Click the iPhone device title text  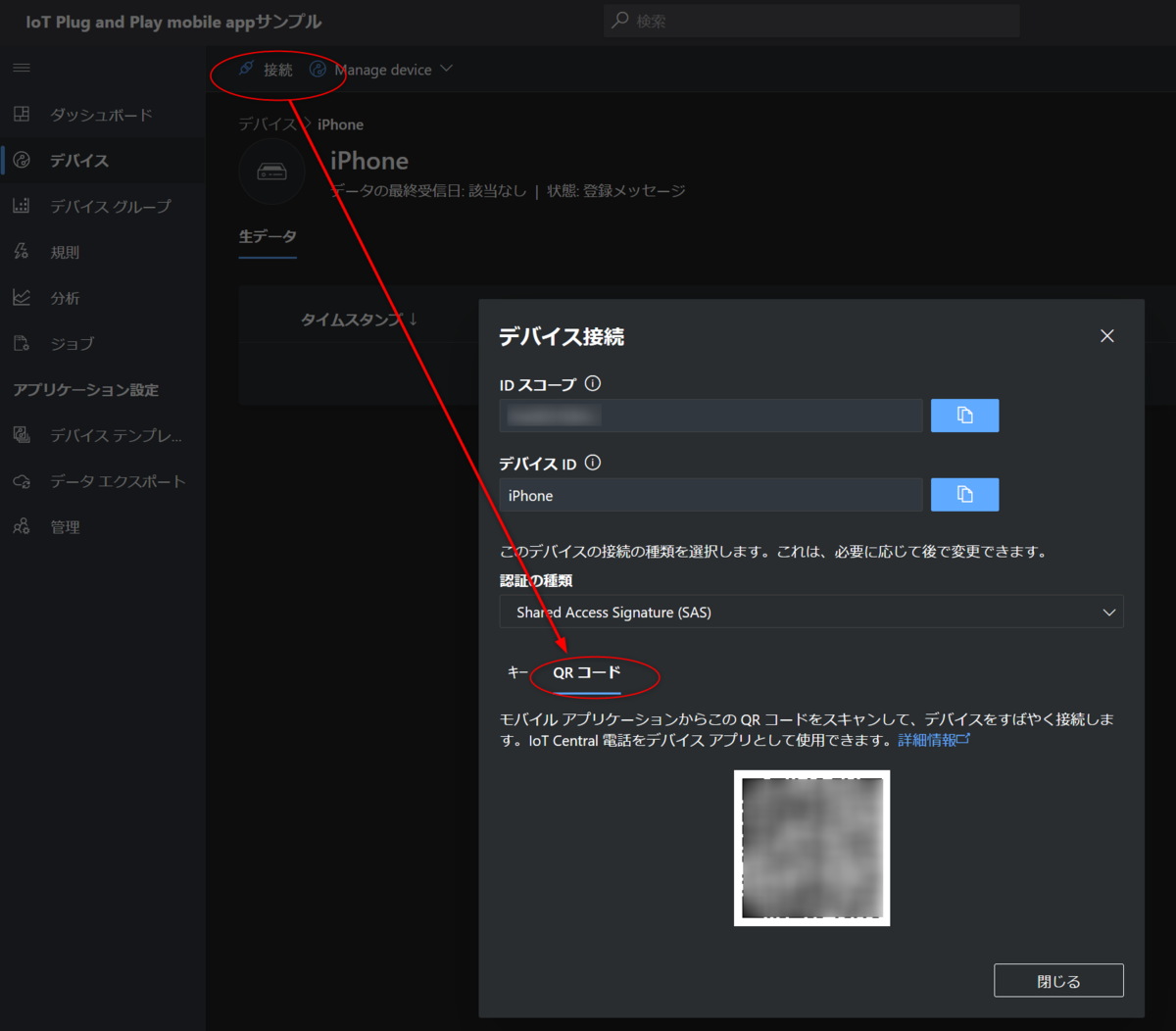369,161
